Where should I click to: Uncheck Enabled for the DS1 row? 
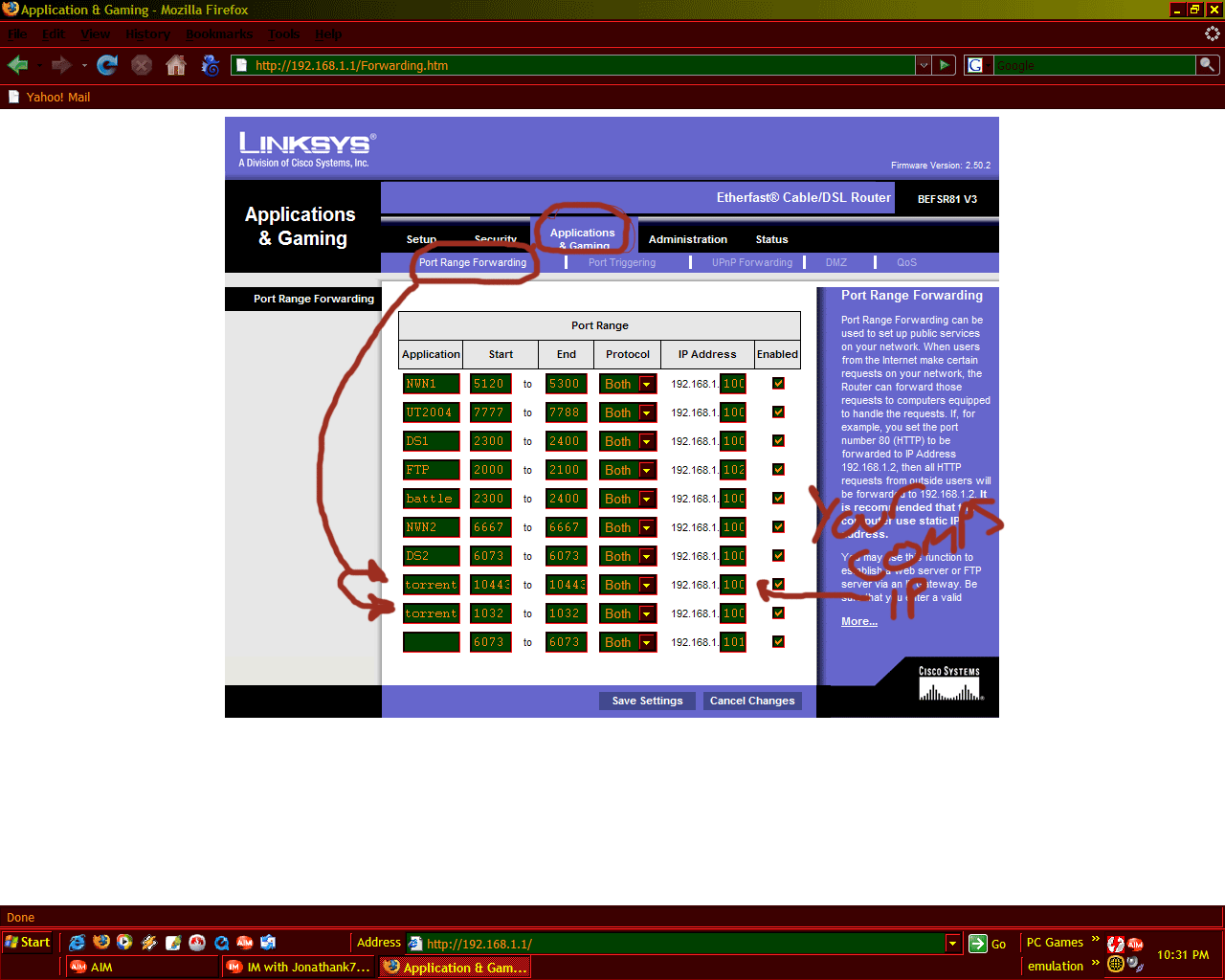[x=778, y=440]
